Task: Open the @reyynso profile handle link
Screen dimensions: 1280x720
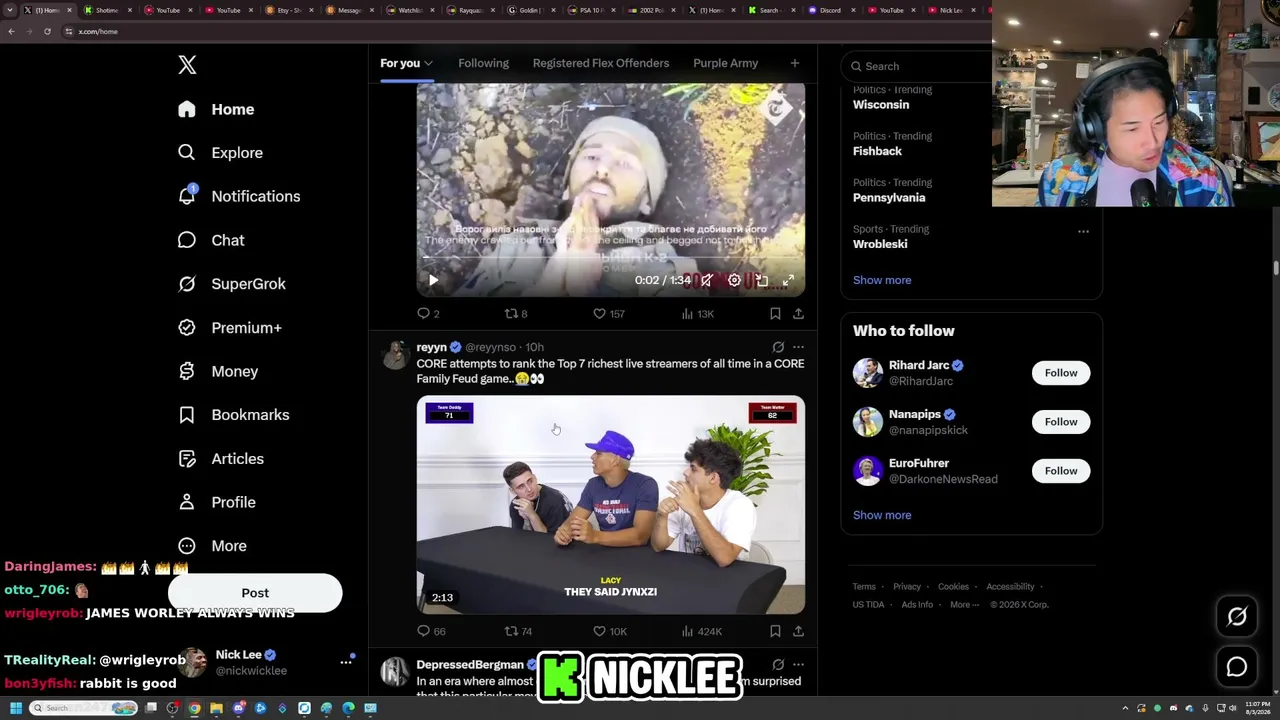Action: click(x=490, y=347)
